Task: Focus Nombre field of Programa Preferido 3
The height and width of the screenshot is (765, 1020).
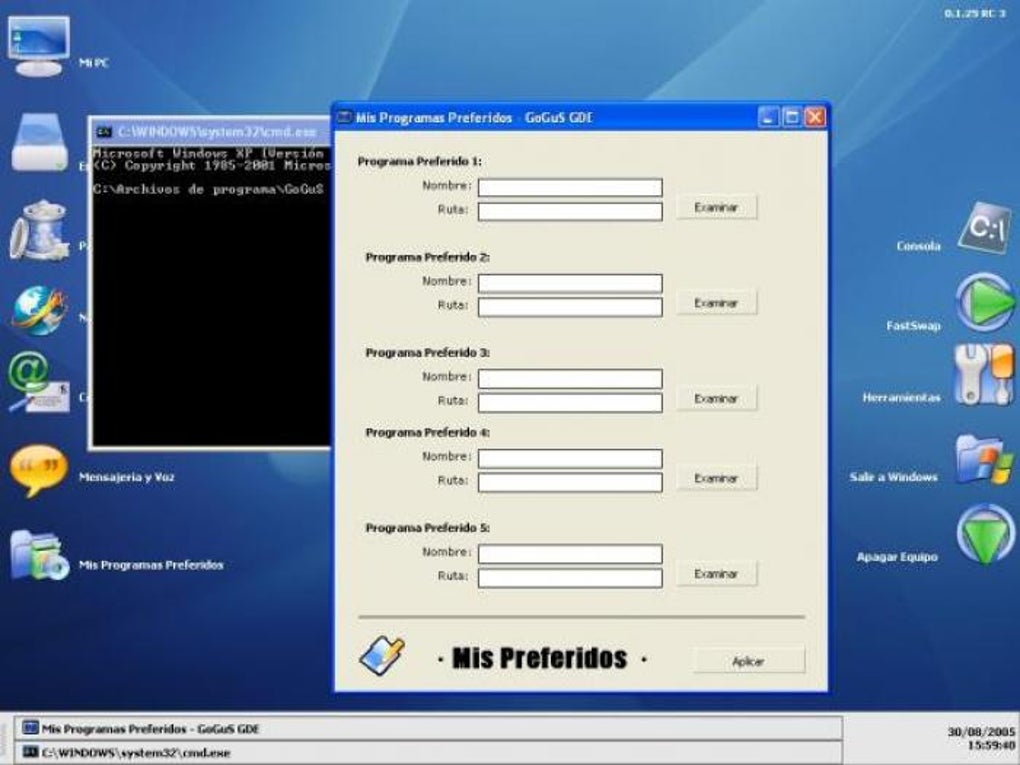Action: [x=570, y=379]
